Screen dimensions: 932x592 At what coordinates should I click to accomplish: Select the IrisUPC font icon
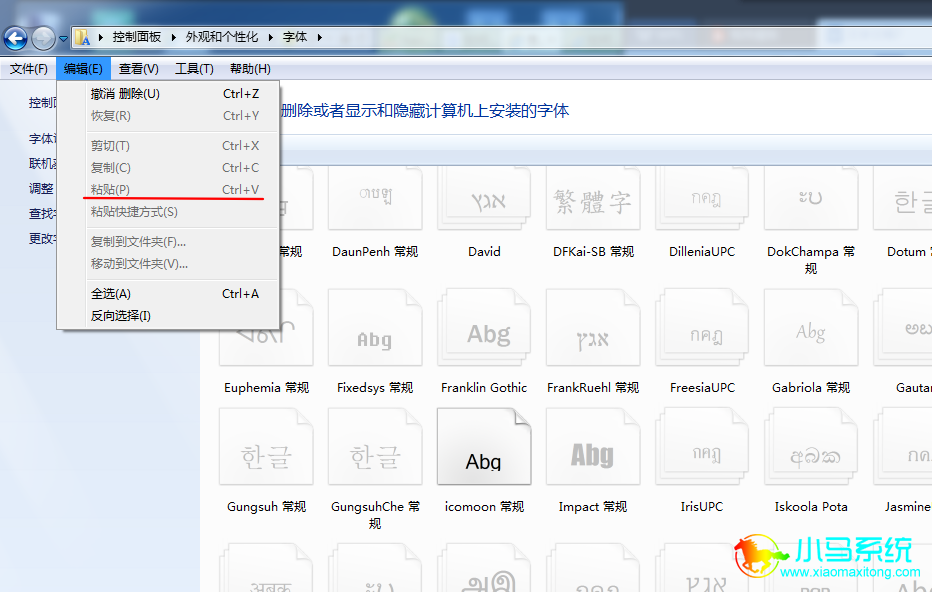[702, 446]
